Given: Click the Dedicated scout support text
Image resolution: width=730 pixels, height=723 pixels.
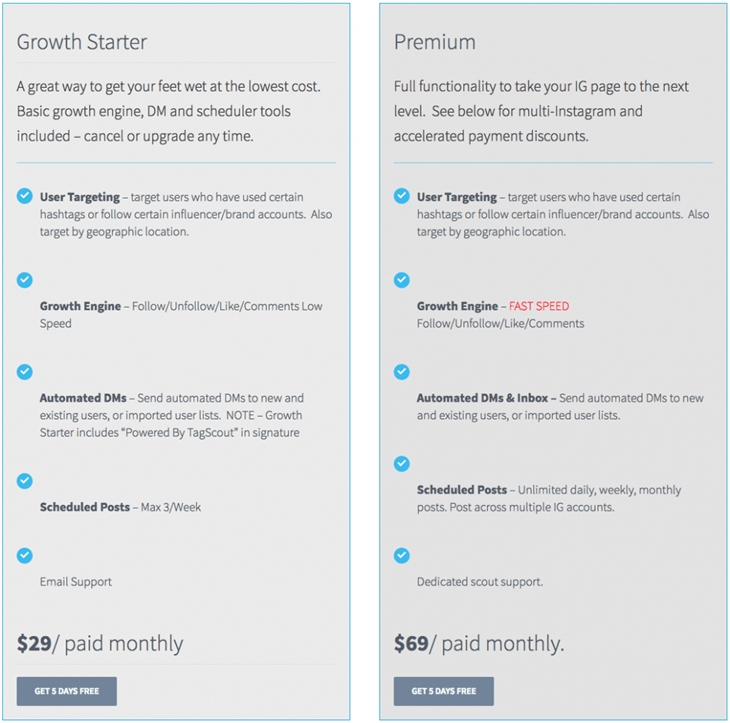Looking at the screenshot, I should coord(480,581).
